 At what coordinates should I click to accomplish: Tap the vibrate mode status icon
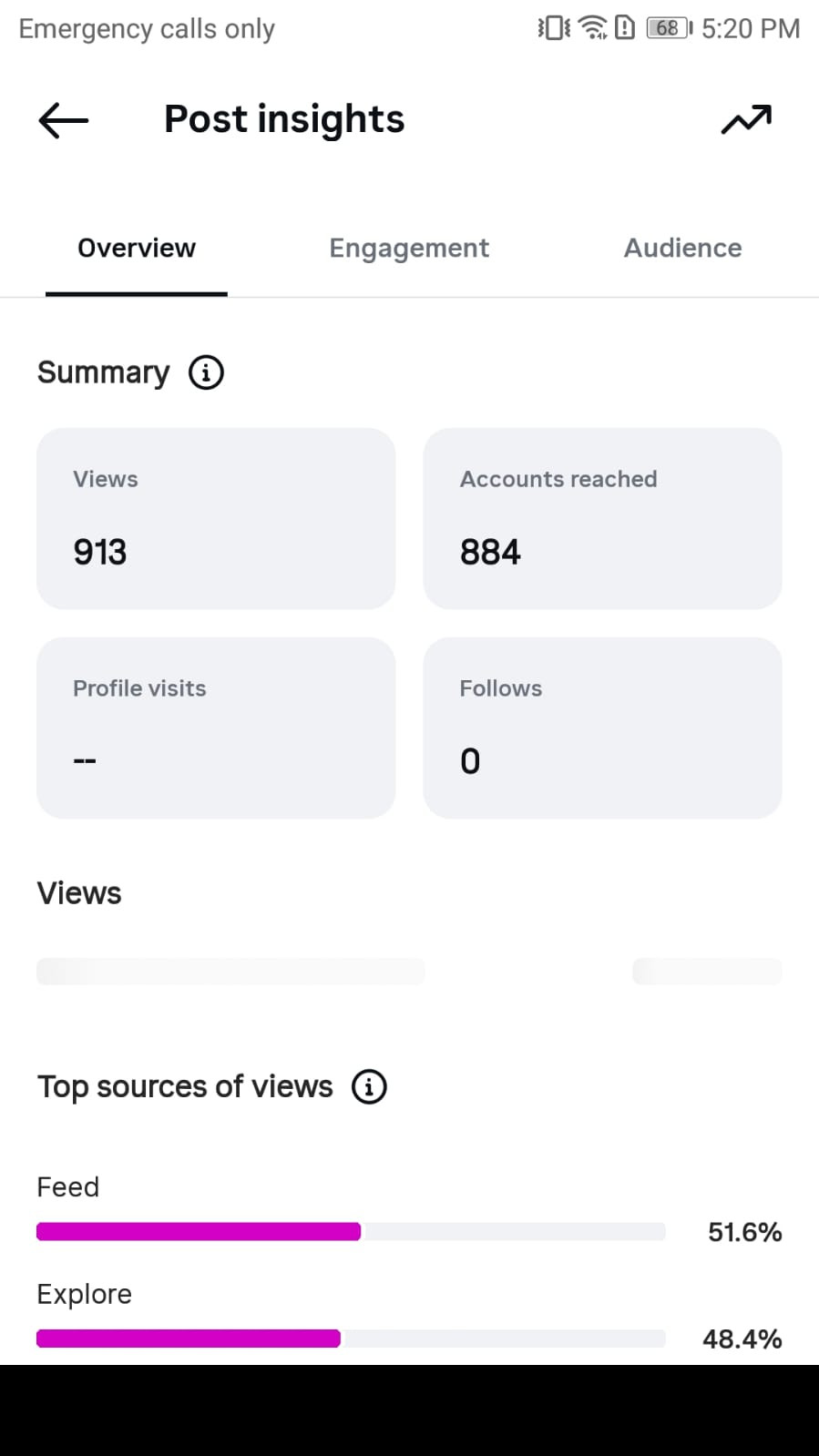(x=554, y=28)
